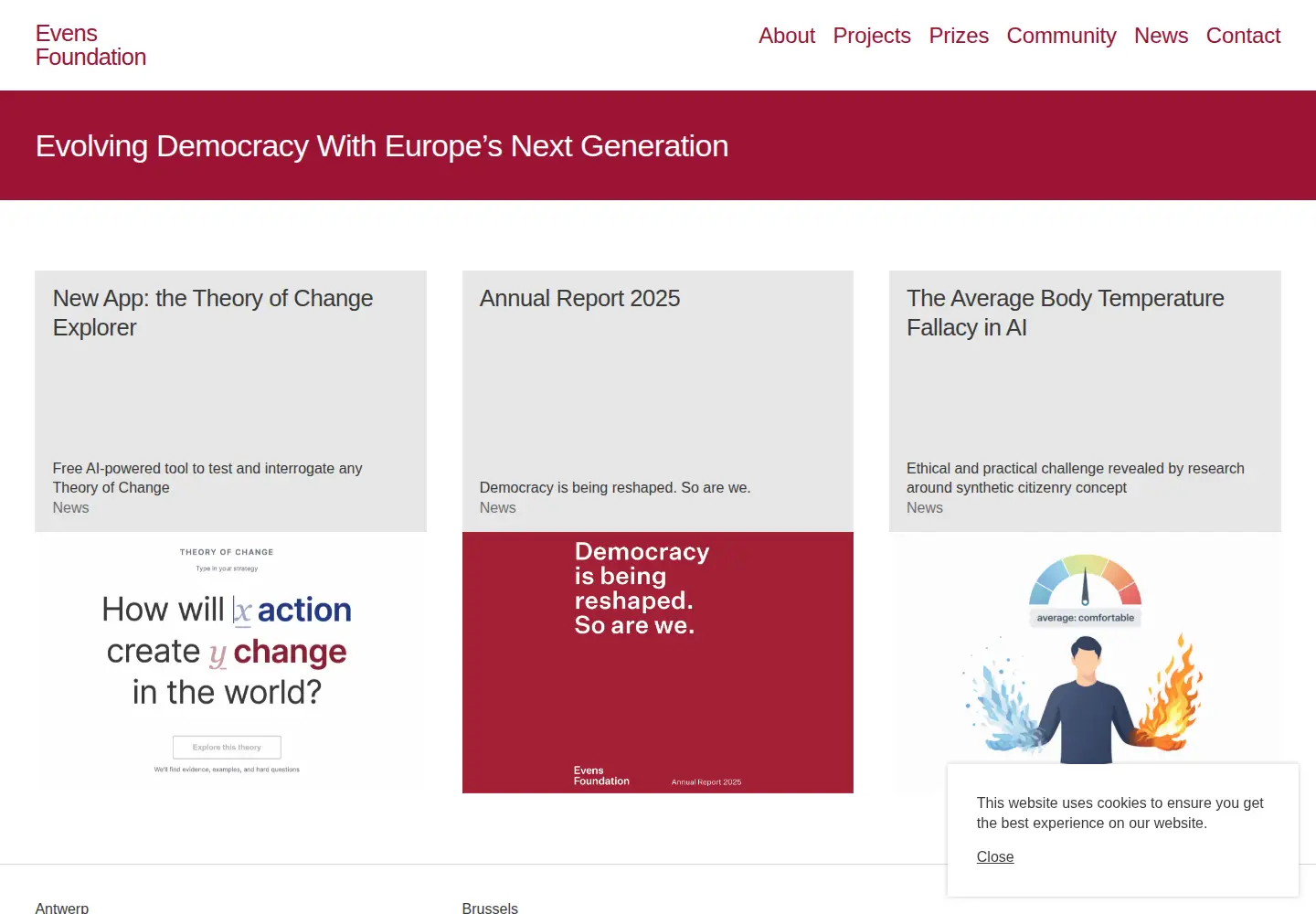The height and width of the screenshot is (914, 1316).
Task: Click the Brussels footer label
Action: (490, 908)
